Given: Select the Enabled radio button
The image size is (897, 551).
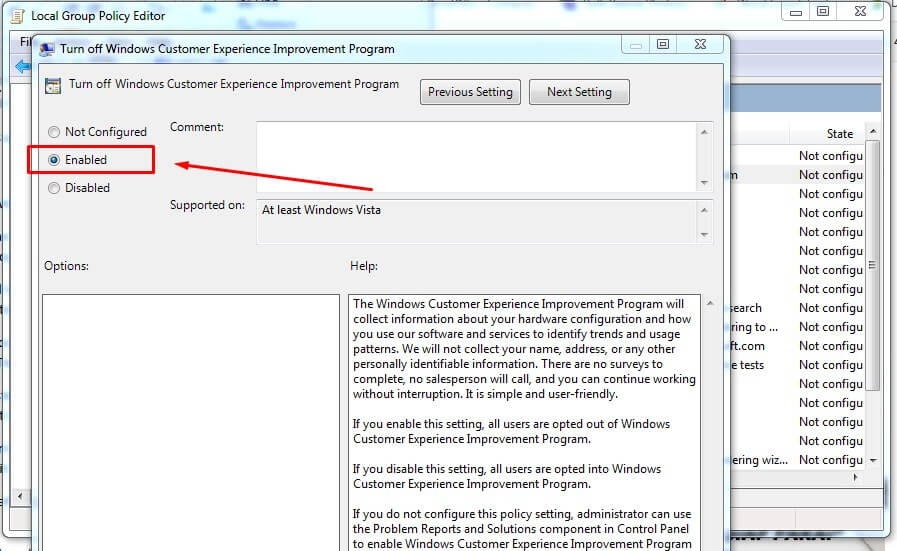Looking at the screenshot, I should [x=54, y=160].
